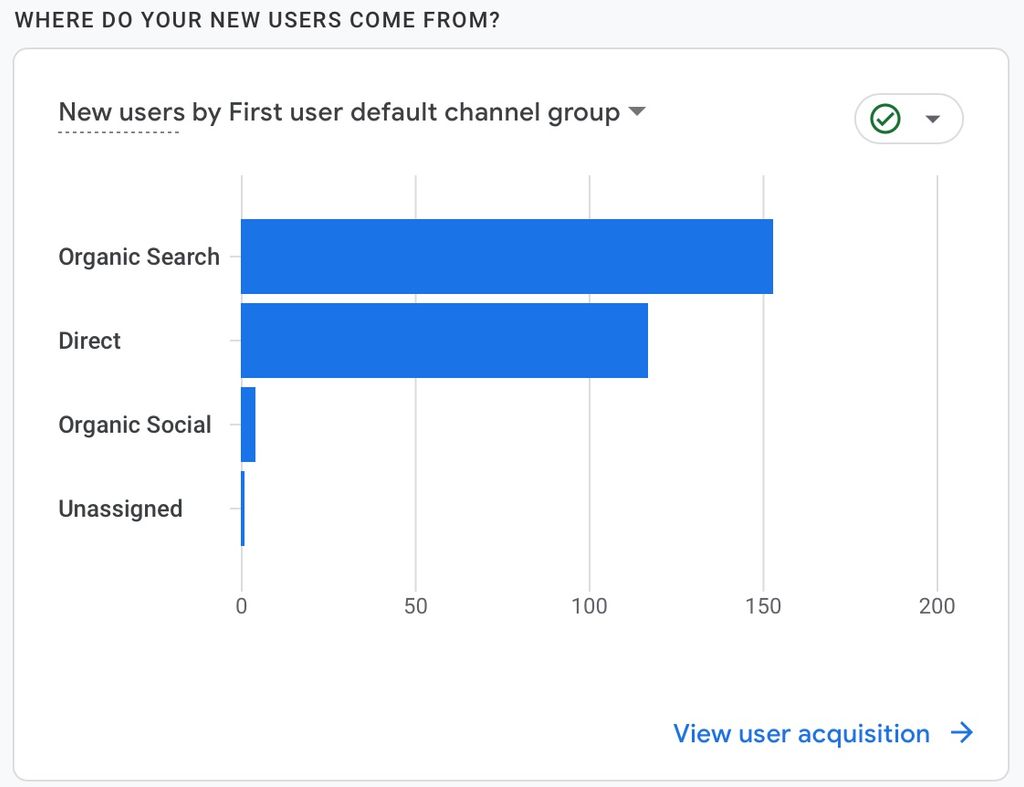Click the "0" x-axis tick label
1024x787 pixels.
click(241, 606)
